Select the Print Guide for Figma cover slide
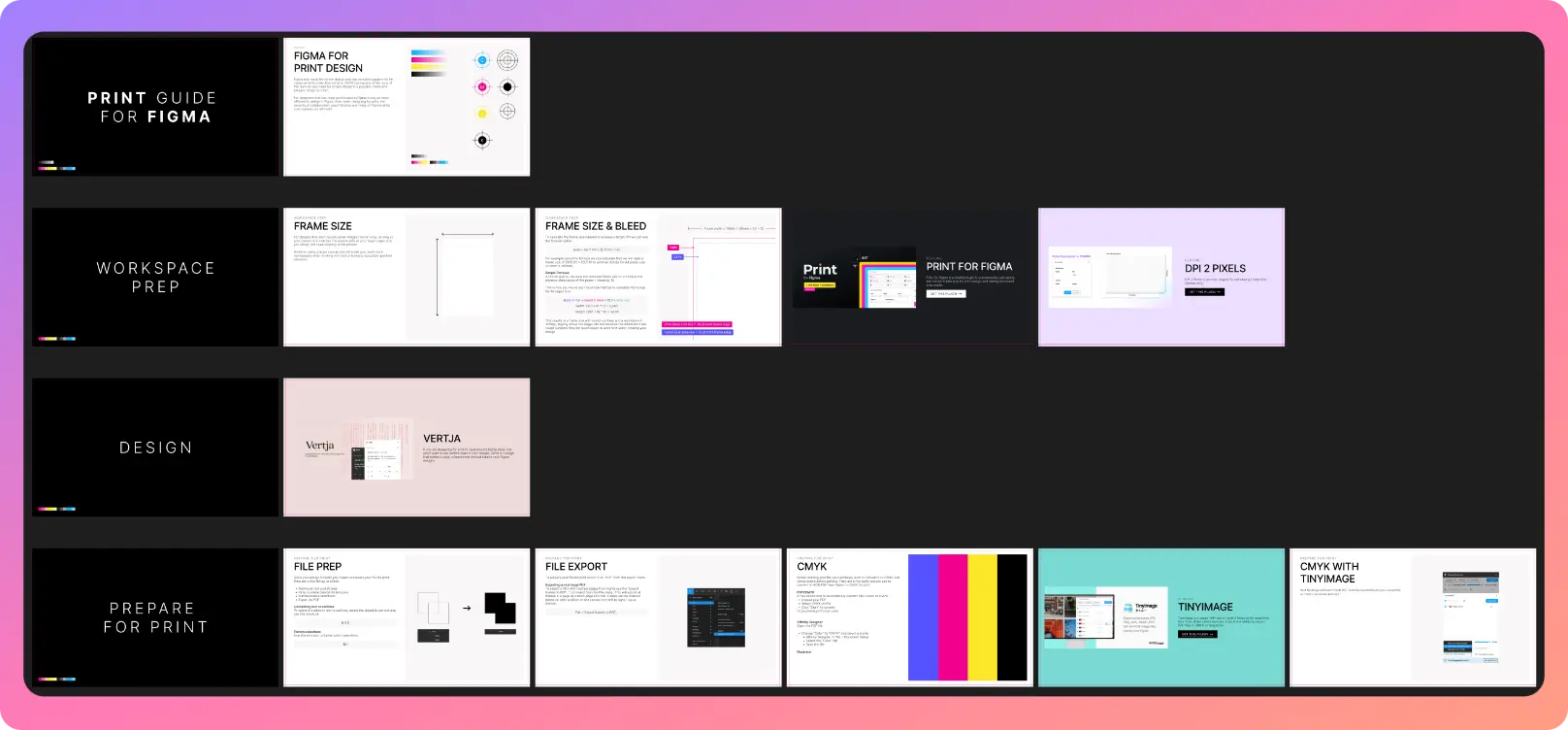The width and height of the screenshot is (1568, 730). point(155,107)
